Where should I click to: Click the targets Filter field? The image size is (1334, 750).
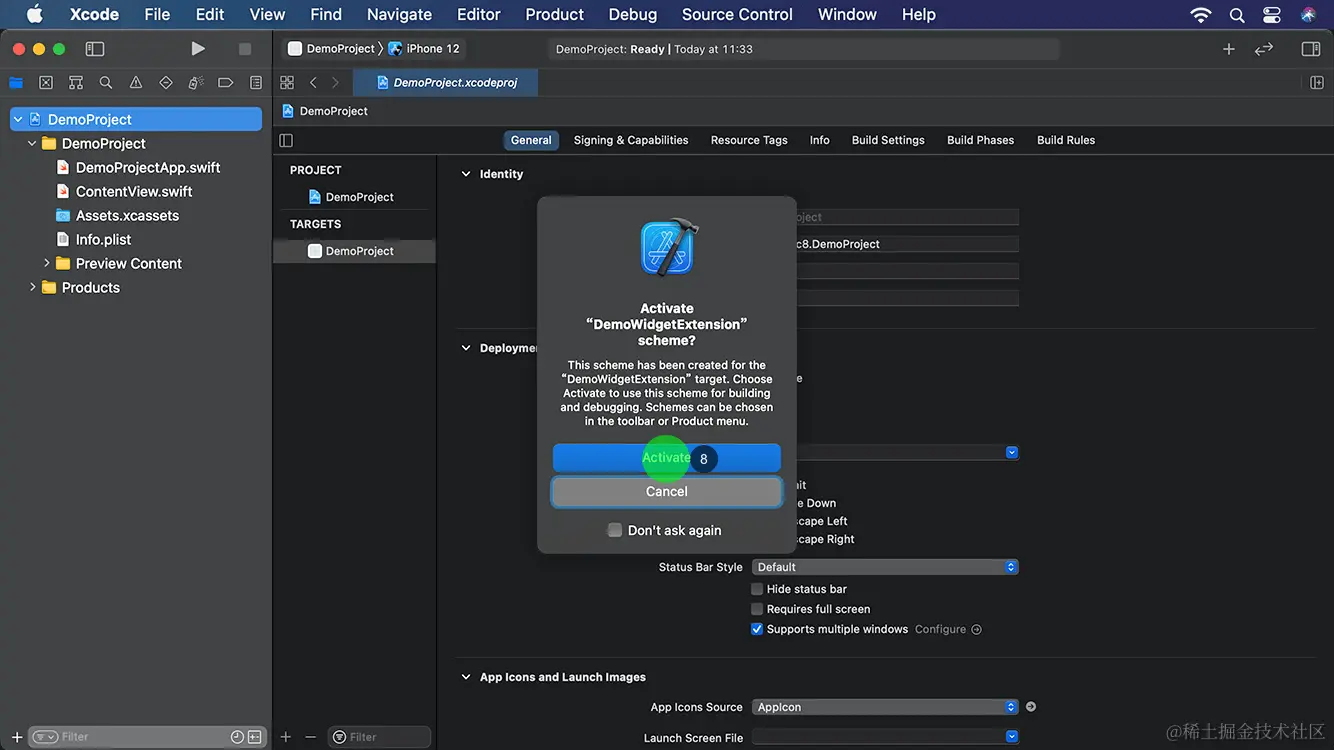point(380,737)
